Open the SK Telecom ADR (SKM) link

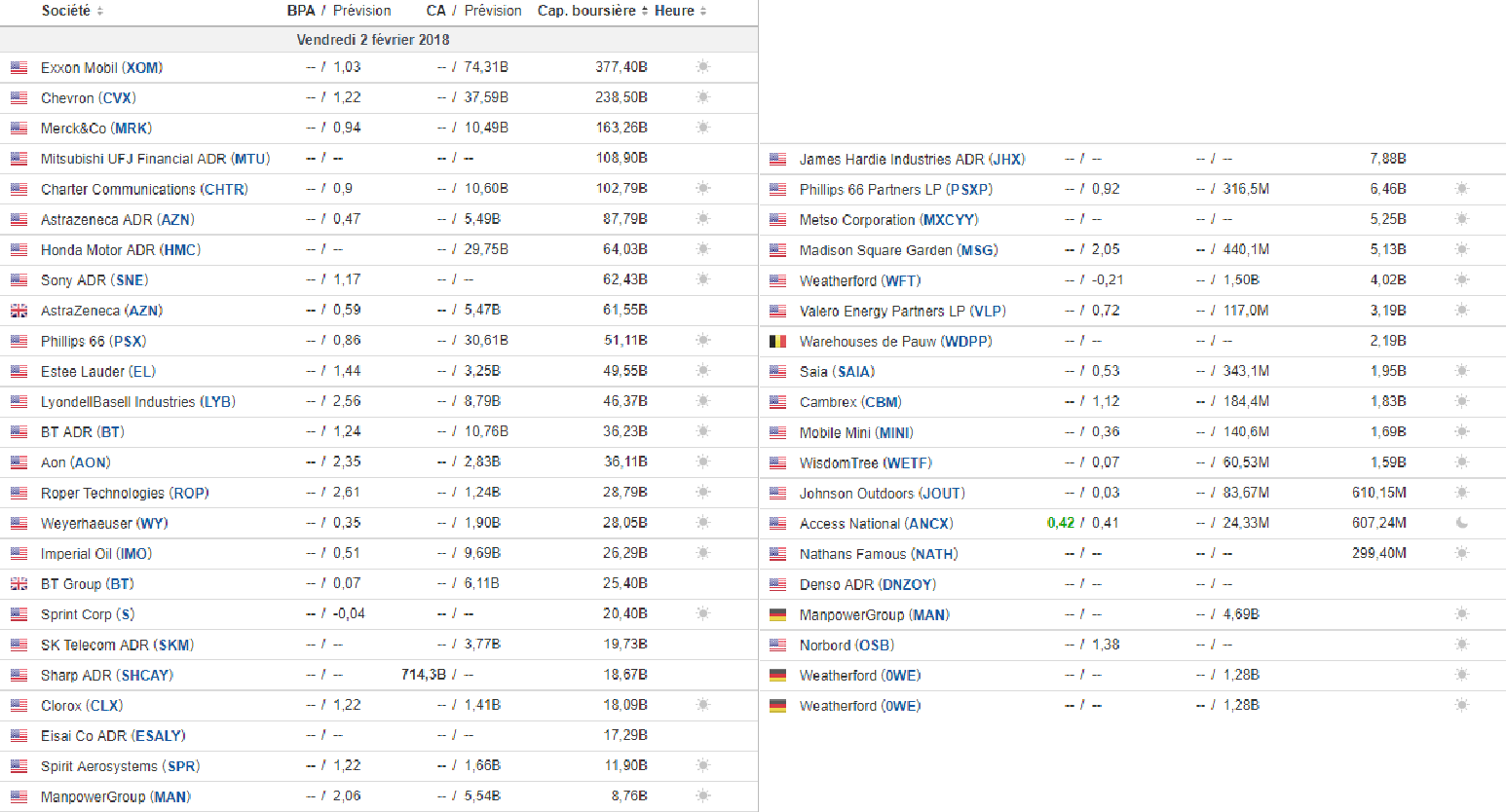click(x=117, y=645)
